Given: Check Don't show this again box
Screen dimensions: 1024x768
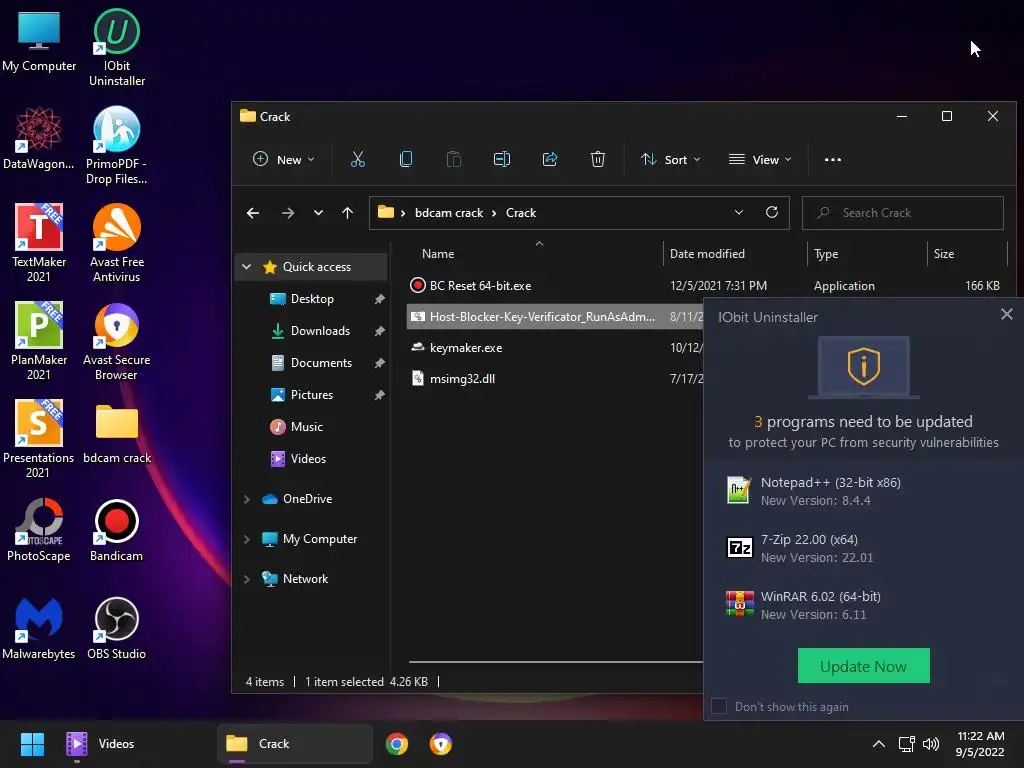Looking at the screenshot, I should point(719,706).
